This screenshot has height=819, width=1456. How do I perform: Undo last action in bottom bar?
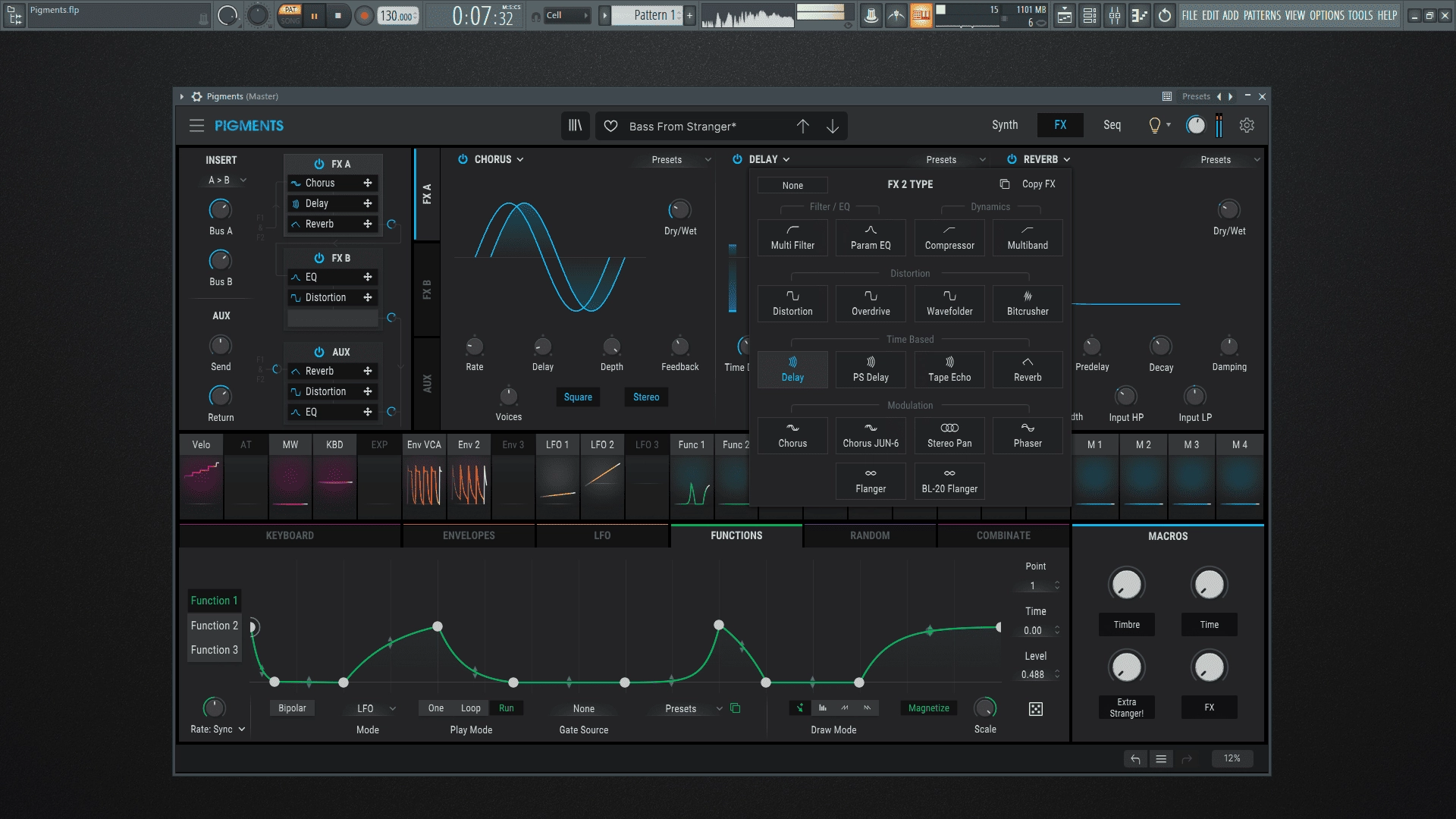[1135, 759]
